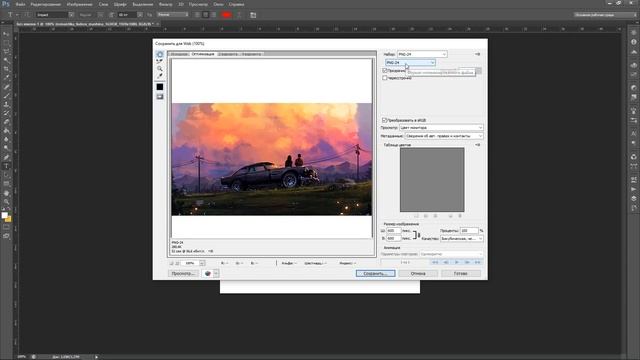Switch to the Оптимизация preview tab
Viewport: 640px width, 360px height.
click(203, 54)
